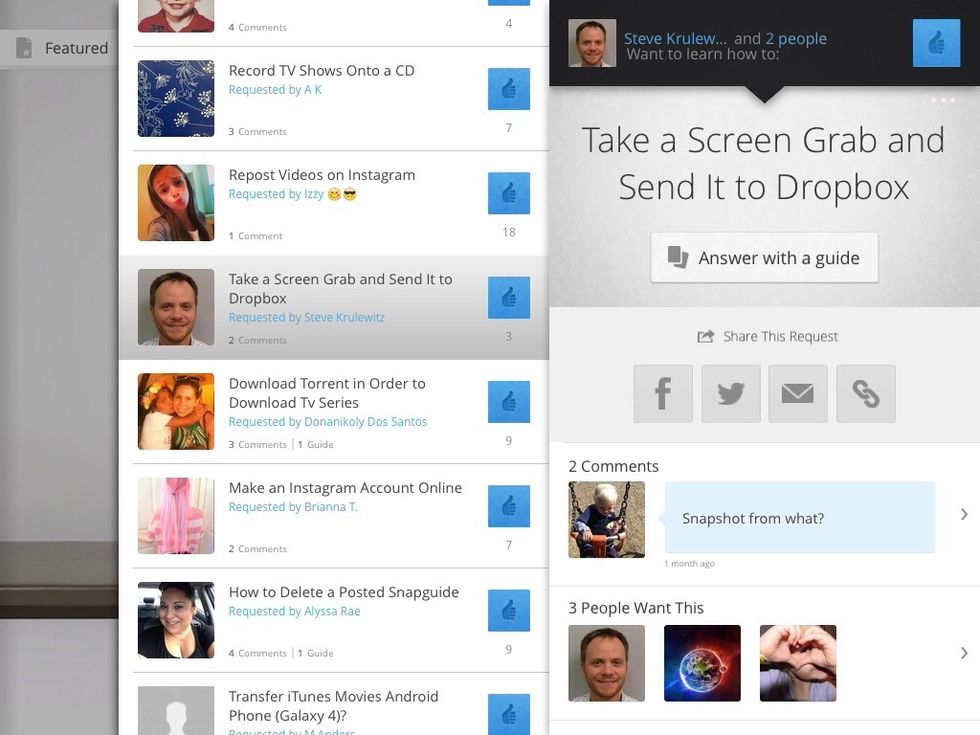Share the request on Twitter
Screen dimensions: 980x735
[x=730, y=393]
